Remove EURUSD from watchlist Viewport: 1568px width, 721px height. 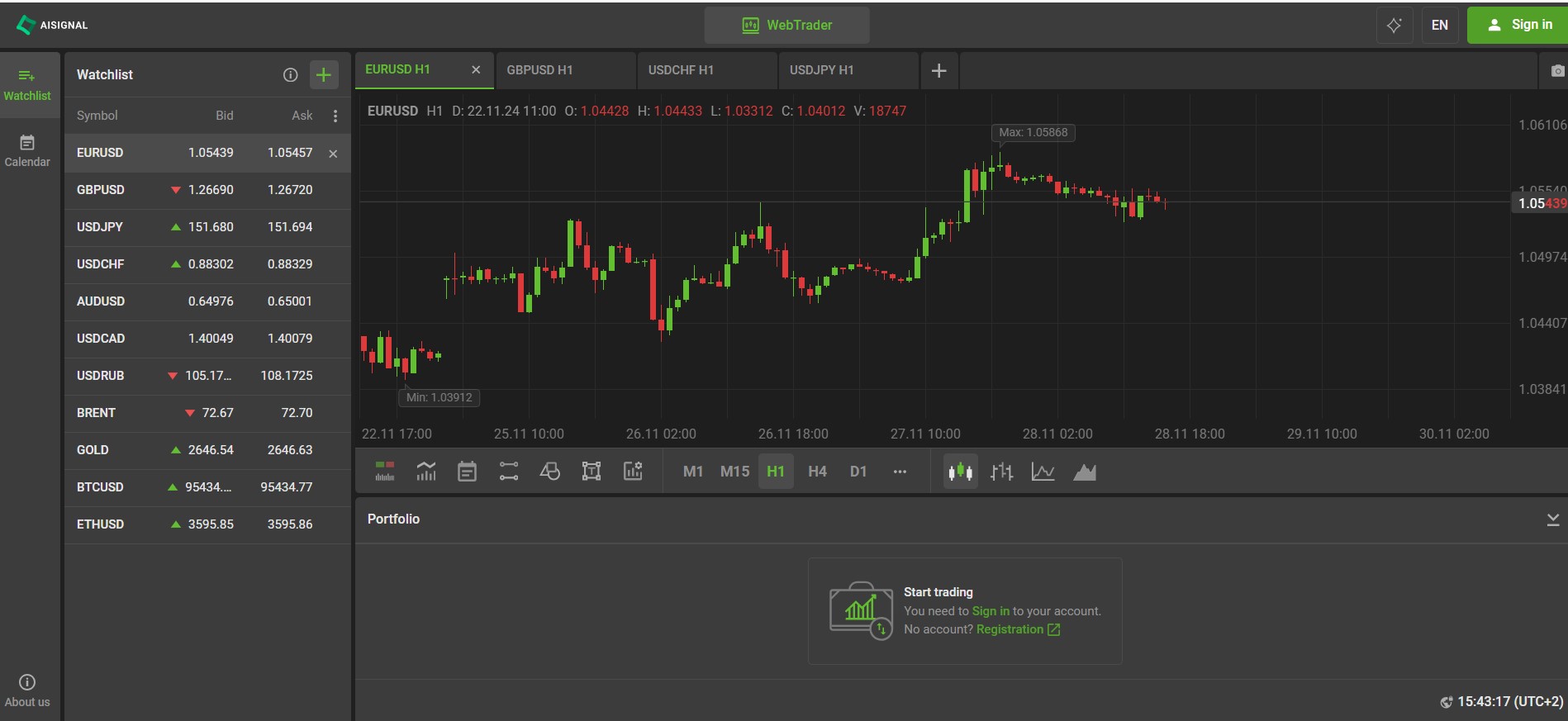(x=333, y=154)
